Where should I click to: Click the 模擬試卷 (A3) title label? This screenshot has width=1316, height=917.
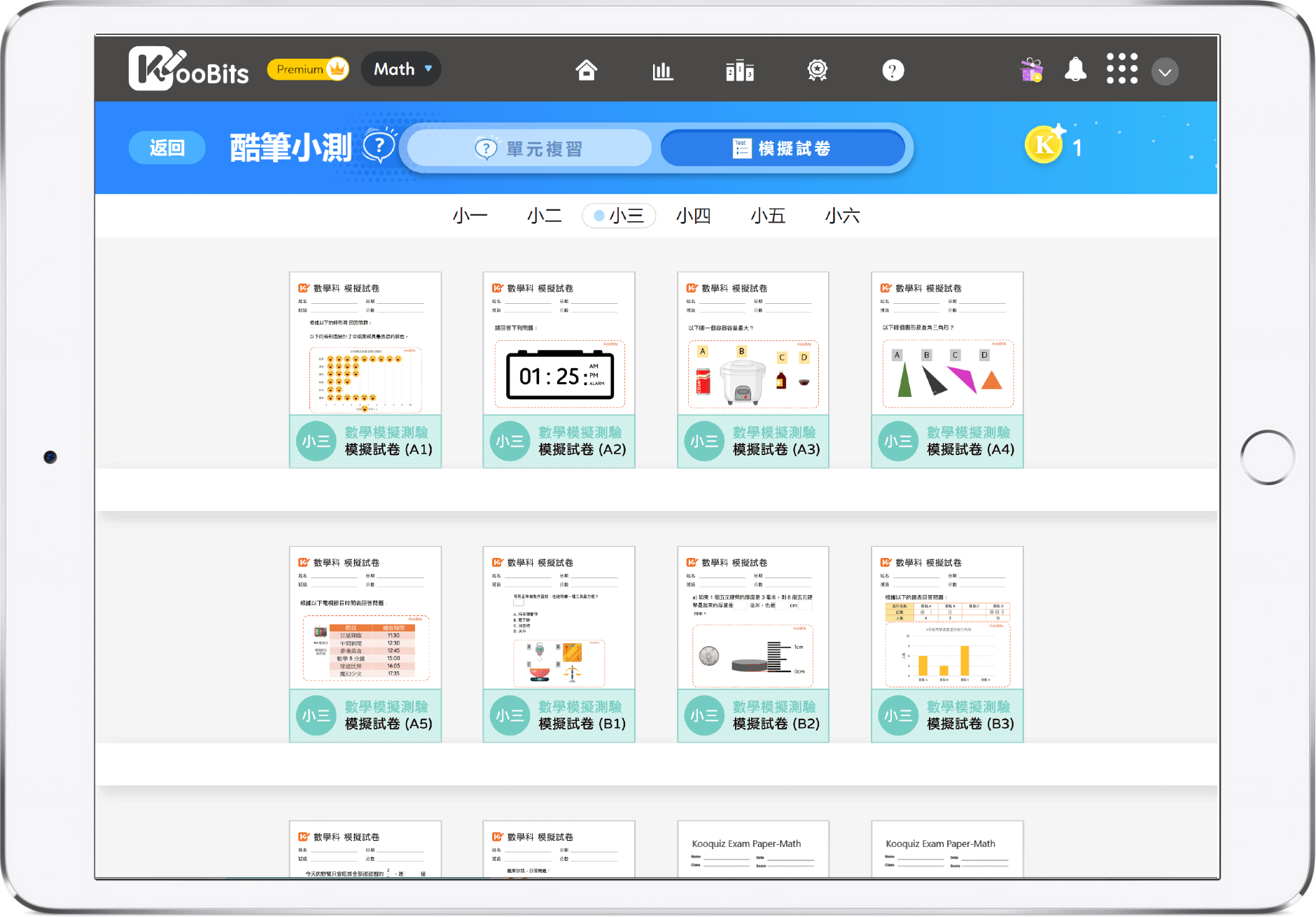776,449
